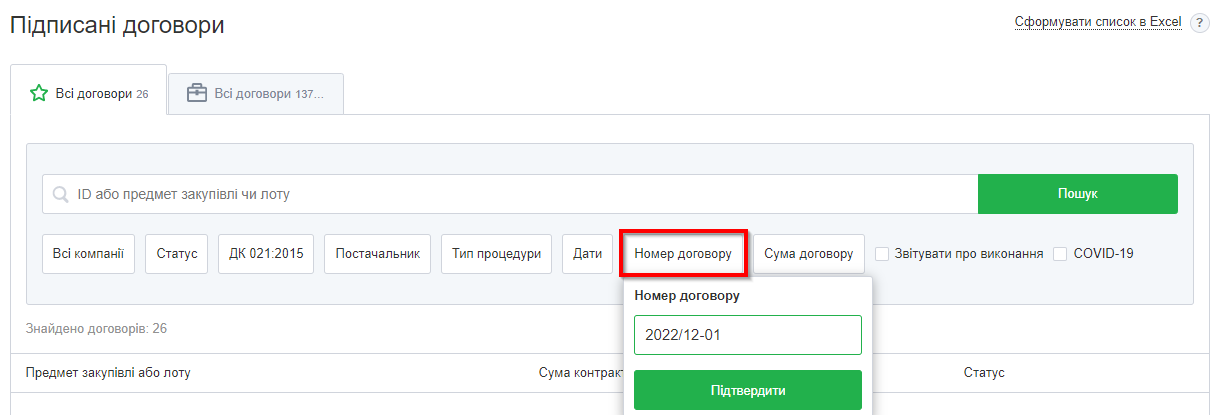Open the Всі компанії filter dropdown
The width and height of the screenshot is (1214, 415).
coord(88,254)
